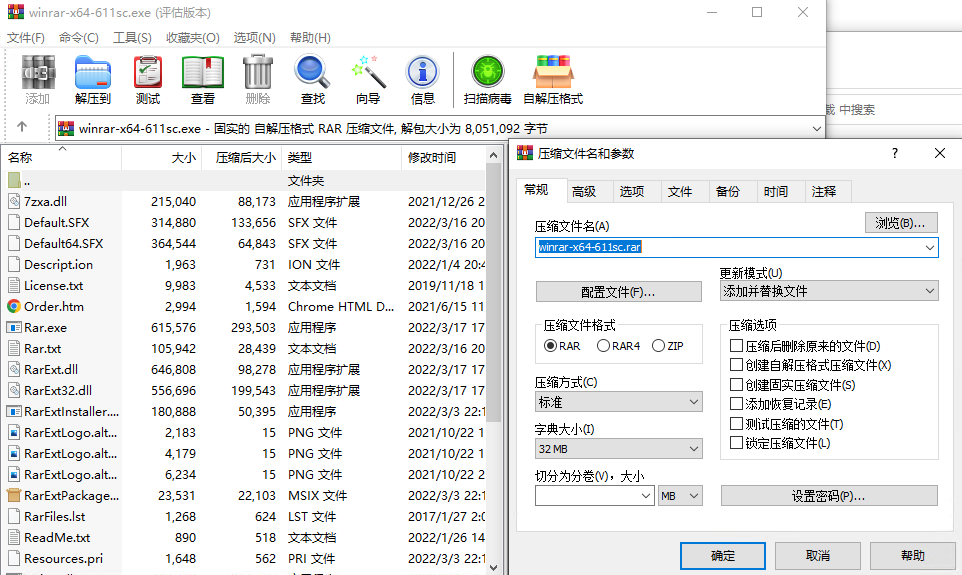
Task: Open the 工具(S) menu
Action: click(132, 38)
